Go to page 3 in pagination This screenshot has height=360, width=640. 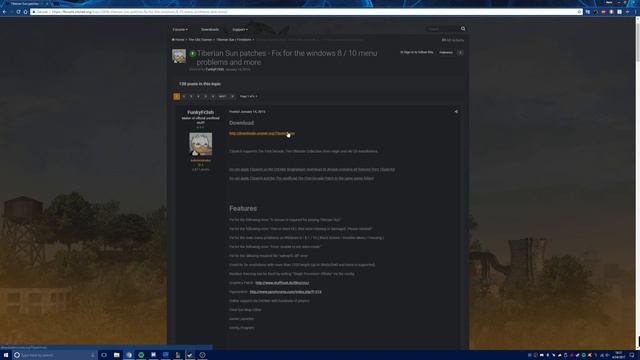191,96
